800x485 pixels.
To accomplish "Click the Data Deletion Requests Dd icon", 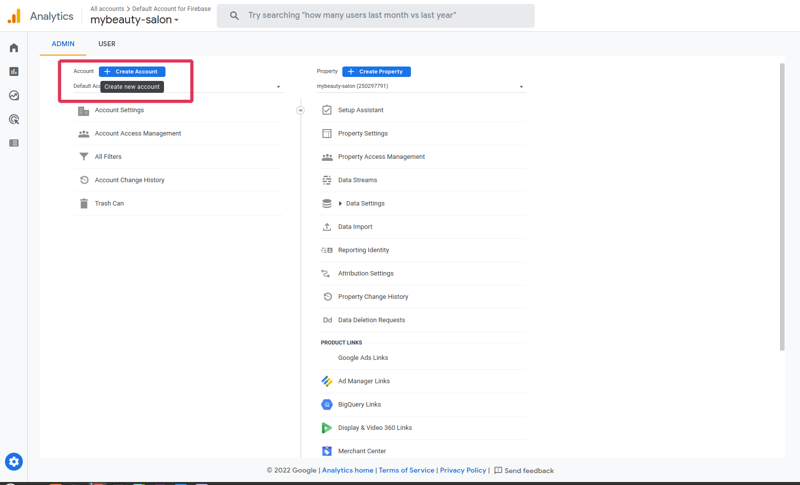I will [328, 320].
